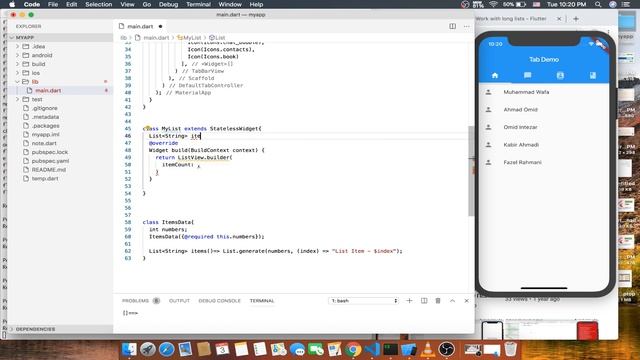This screenshot has width=640, height=360.
Task: Tap Kabir Ahmadi list item
Action: [544, 145]
